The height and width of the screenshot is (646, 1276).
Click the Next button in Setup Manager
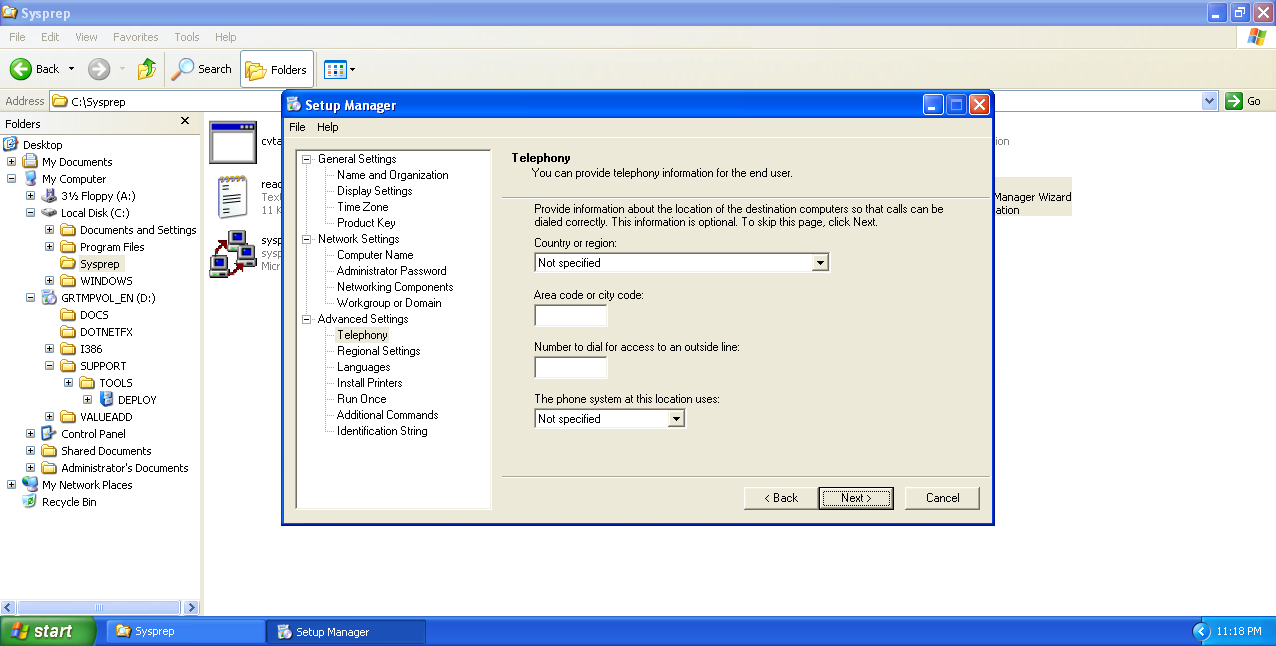pos(855,498)
